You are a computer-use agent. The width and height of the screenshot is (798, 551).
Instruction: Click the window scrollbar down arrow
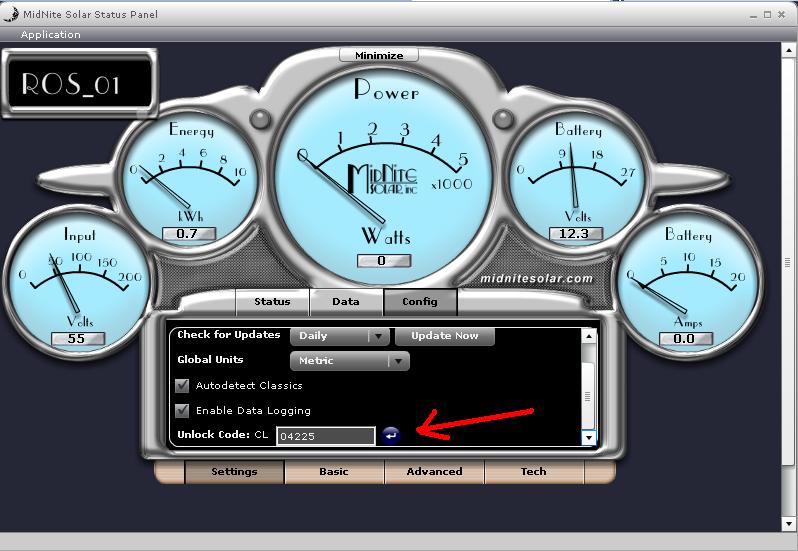click(788, 524)
